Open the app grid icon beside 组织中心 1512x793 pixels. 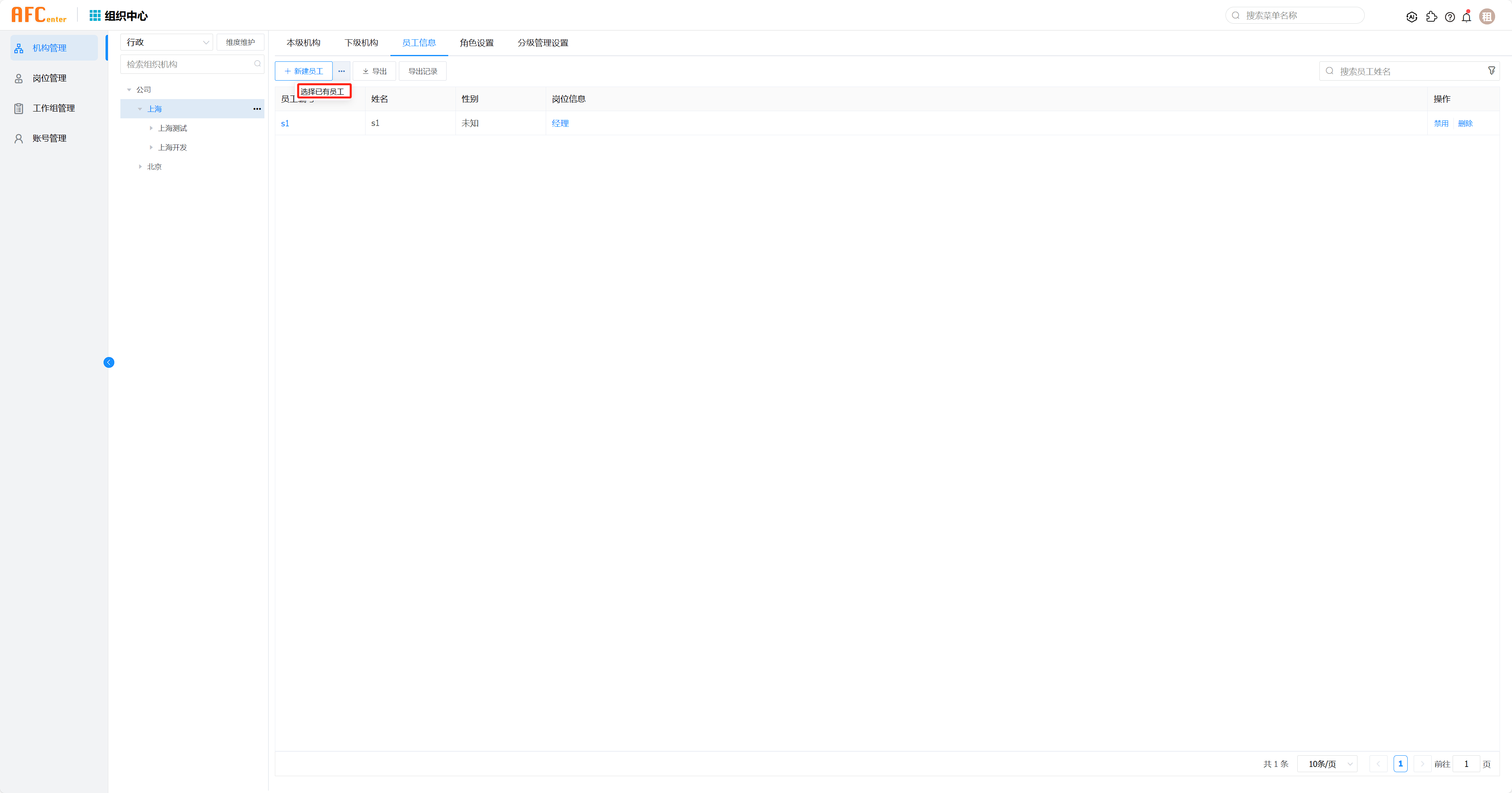pos(95,15)
